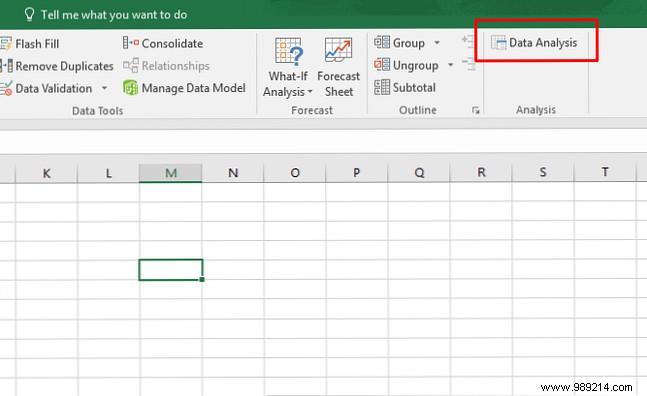Click the Ungroup outline icon

[382, 64]
